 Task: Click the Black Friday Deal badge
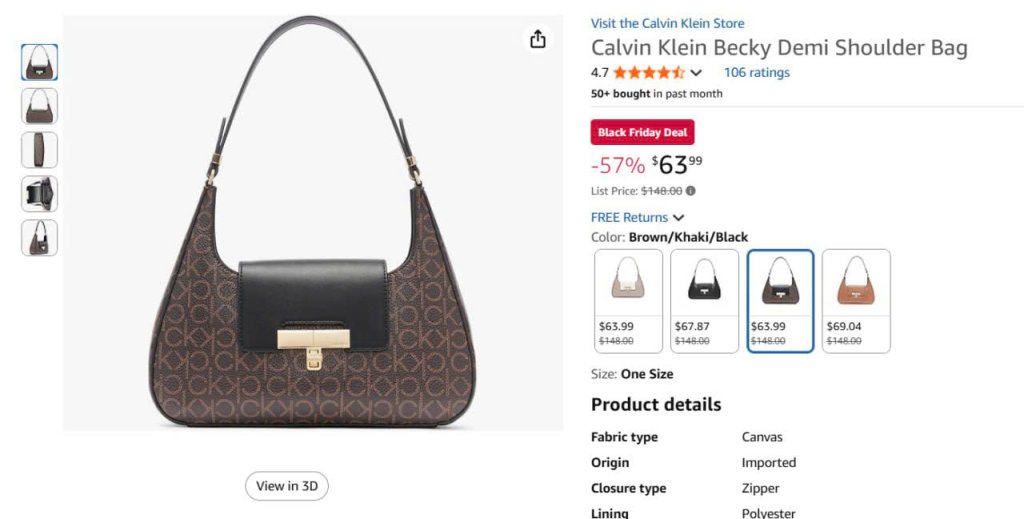(642, 132)
